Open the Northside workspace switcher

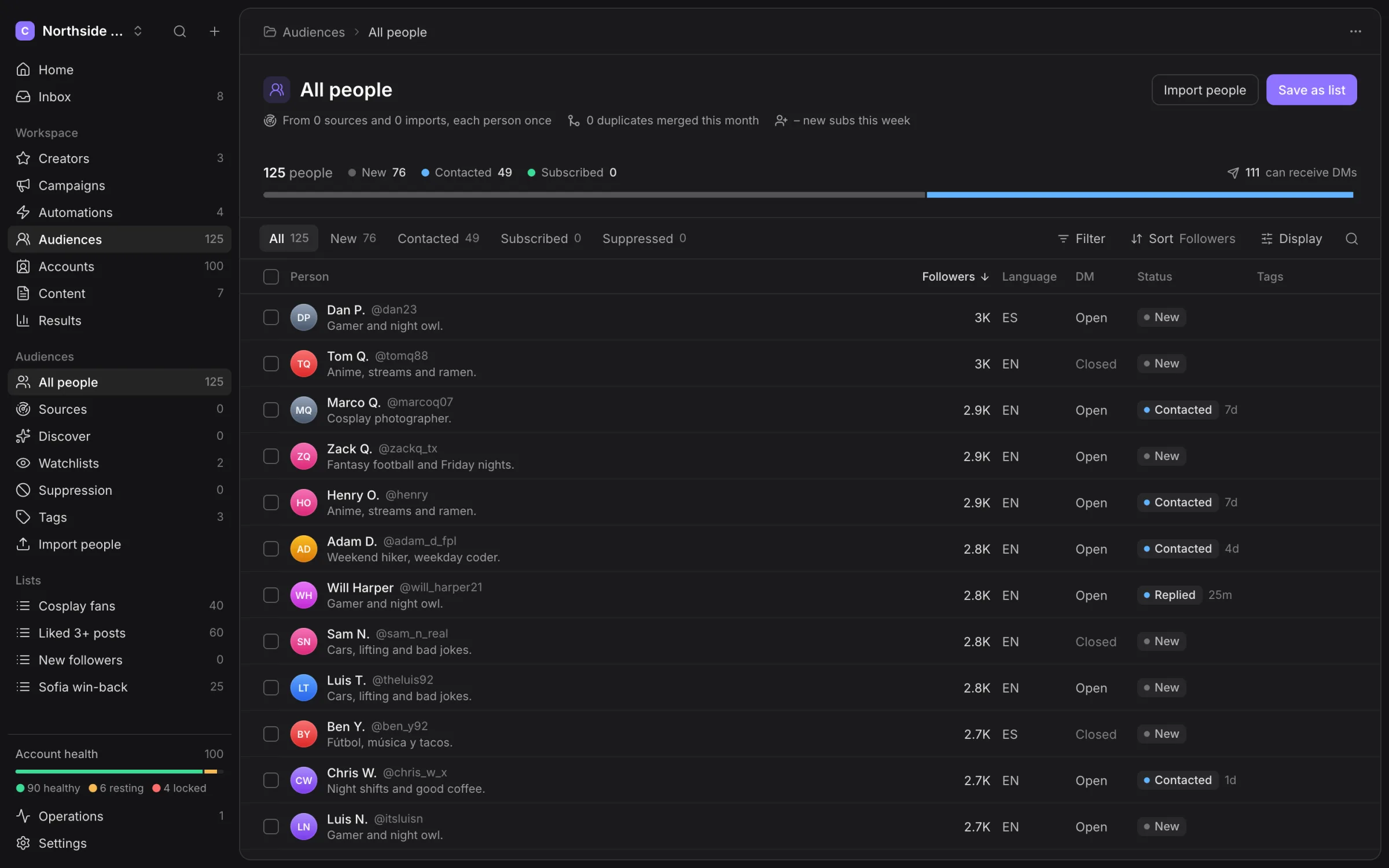tap(79, 31)
